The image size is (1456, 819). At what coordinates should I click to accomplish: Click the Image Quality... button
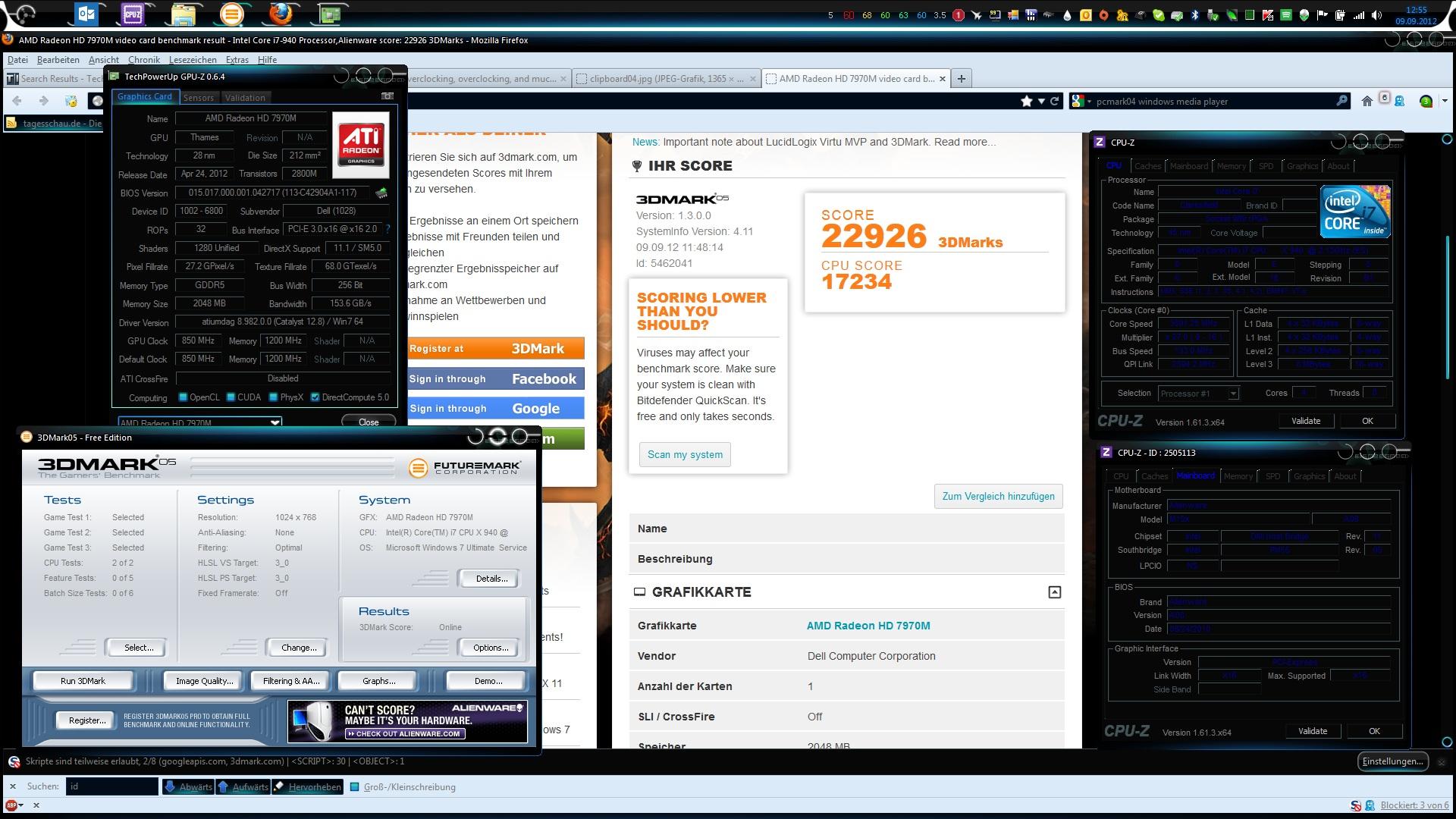204,681
